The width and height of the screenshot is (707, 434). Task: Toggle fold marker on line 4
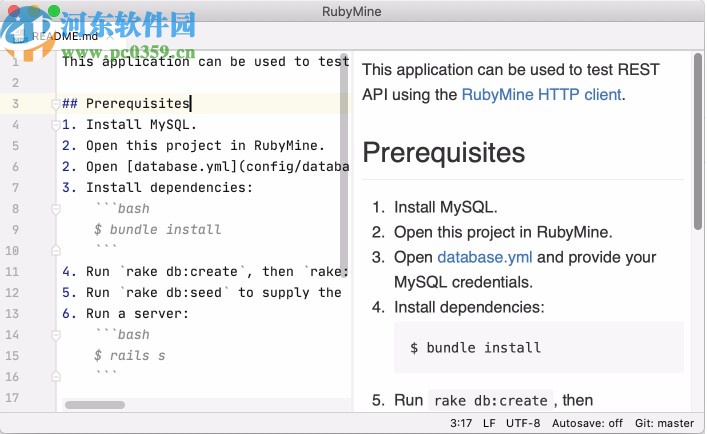pos(55,125)
